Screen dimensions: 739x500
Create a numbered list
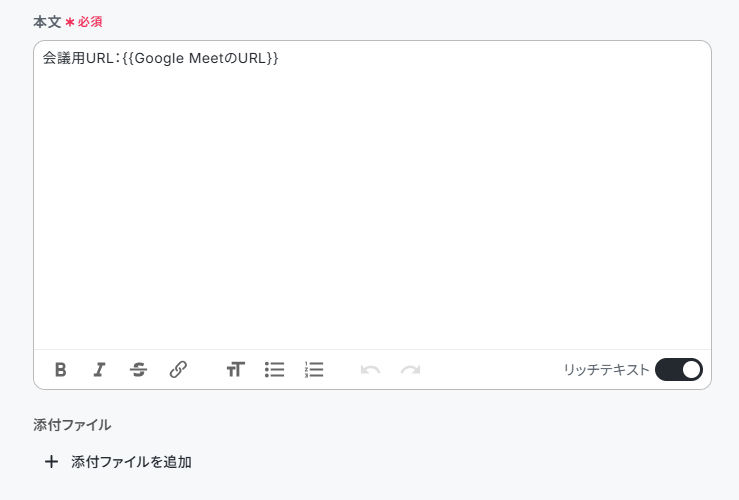pos(314,369)
